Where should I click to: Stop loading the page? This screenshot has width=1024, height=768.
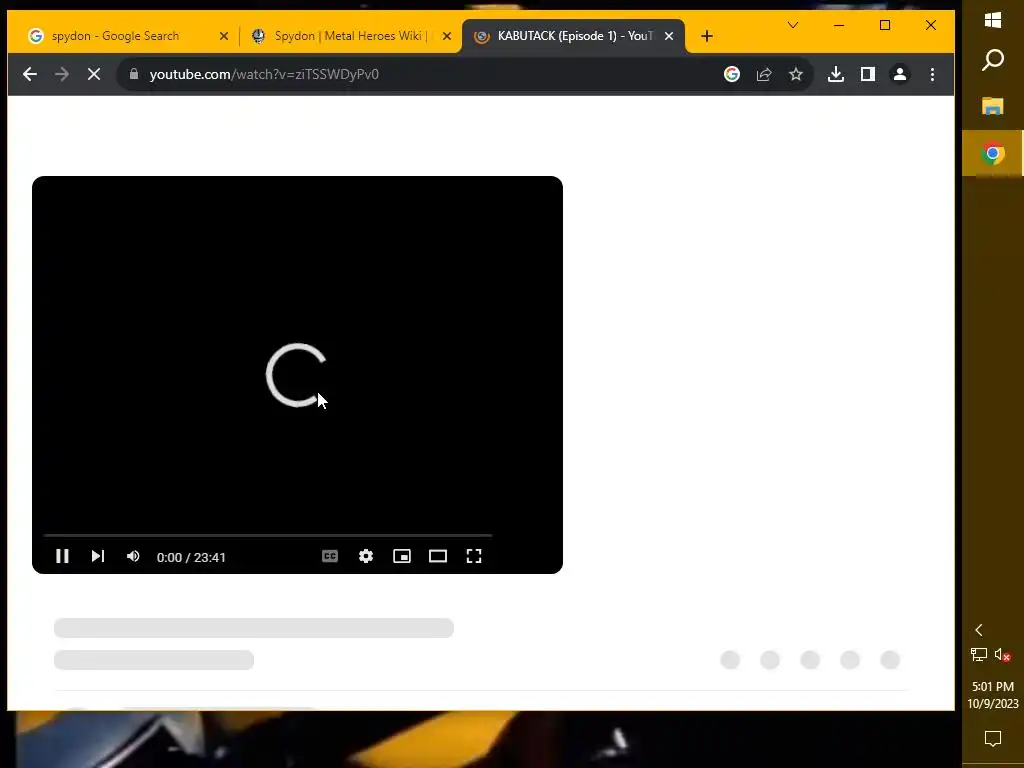[94, 74]
